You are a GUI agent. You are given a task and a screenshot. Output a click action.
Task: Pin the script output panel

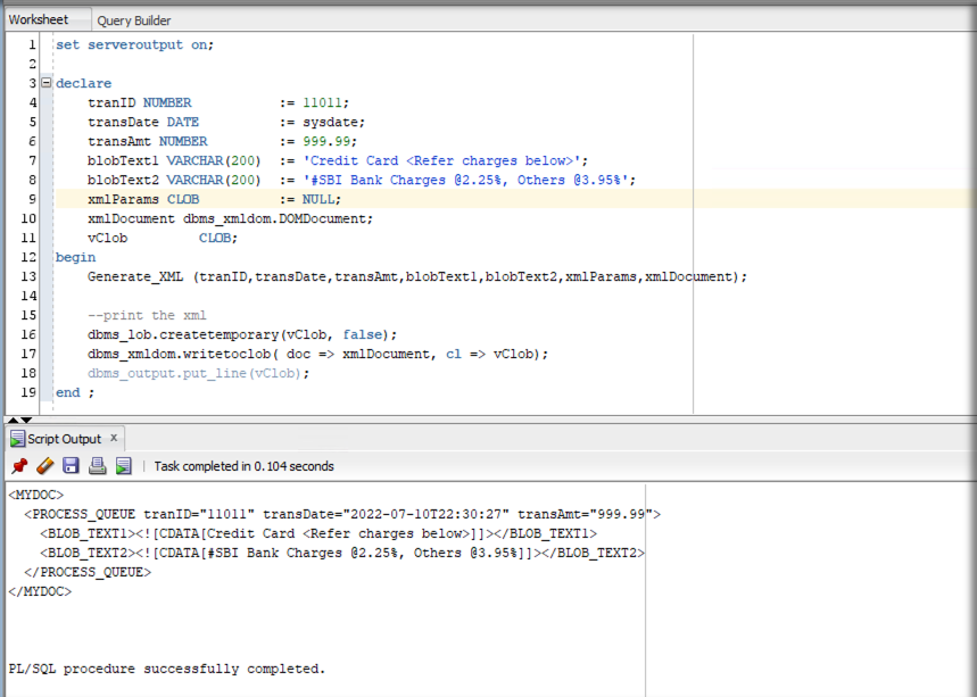[19, 466]
